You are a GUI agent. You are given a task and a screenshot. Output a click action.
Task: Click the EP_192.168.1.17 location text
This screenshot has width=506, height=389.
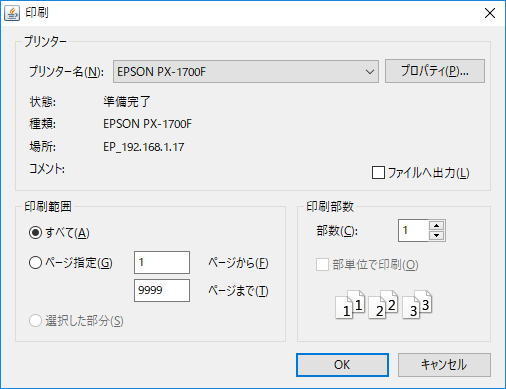(x=144, y=147)
